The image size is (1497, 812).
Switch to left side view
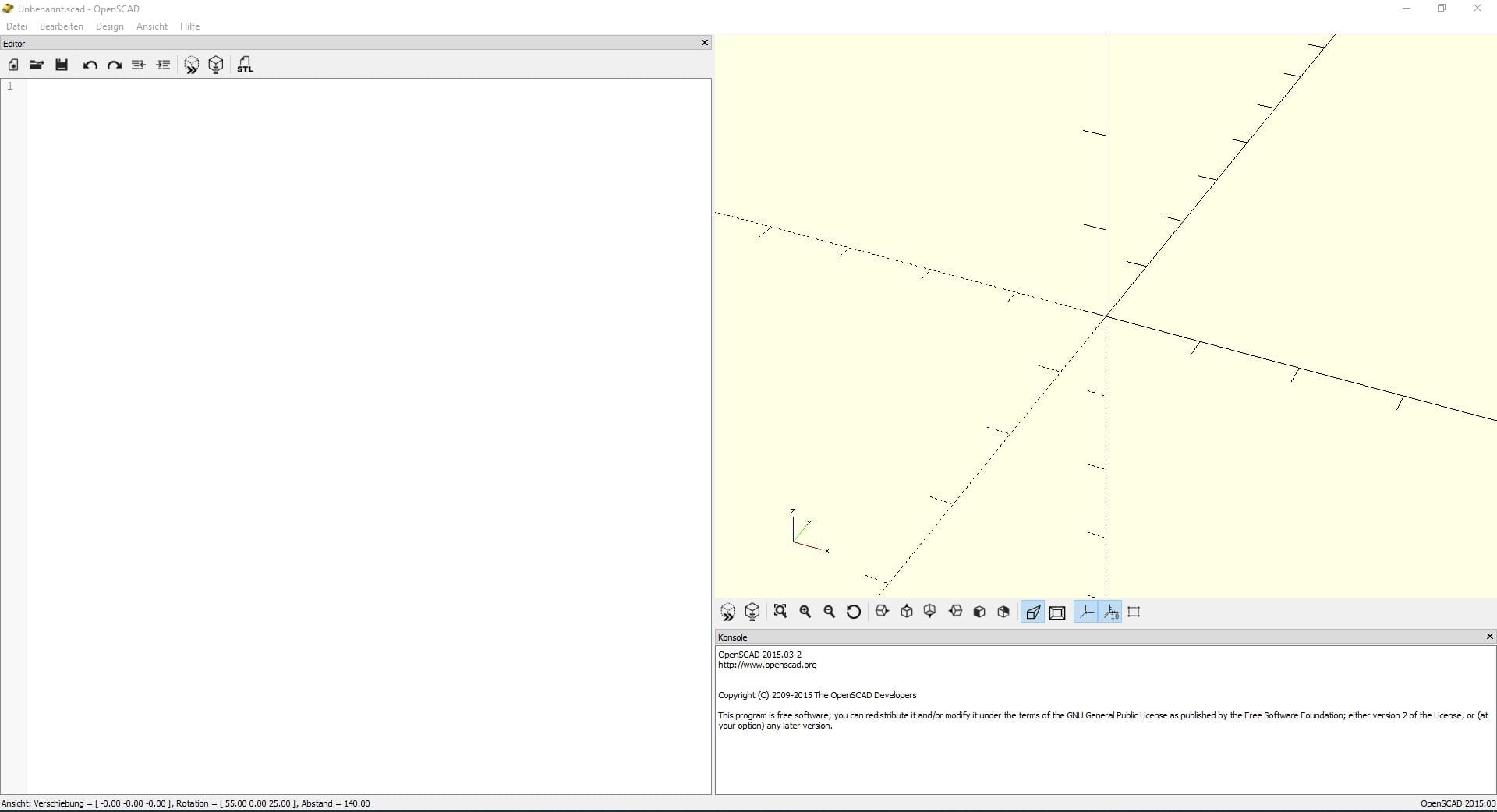tap(955, 612)
